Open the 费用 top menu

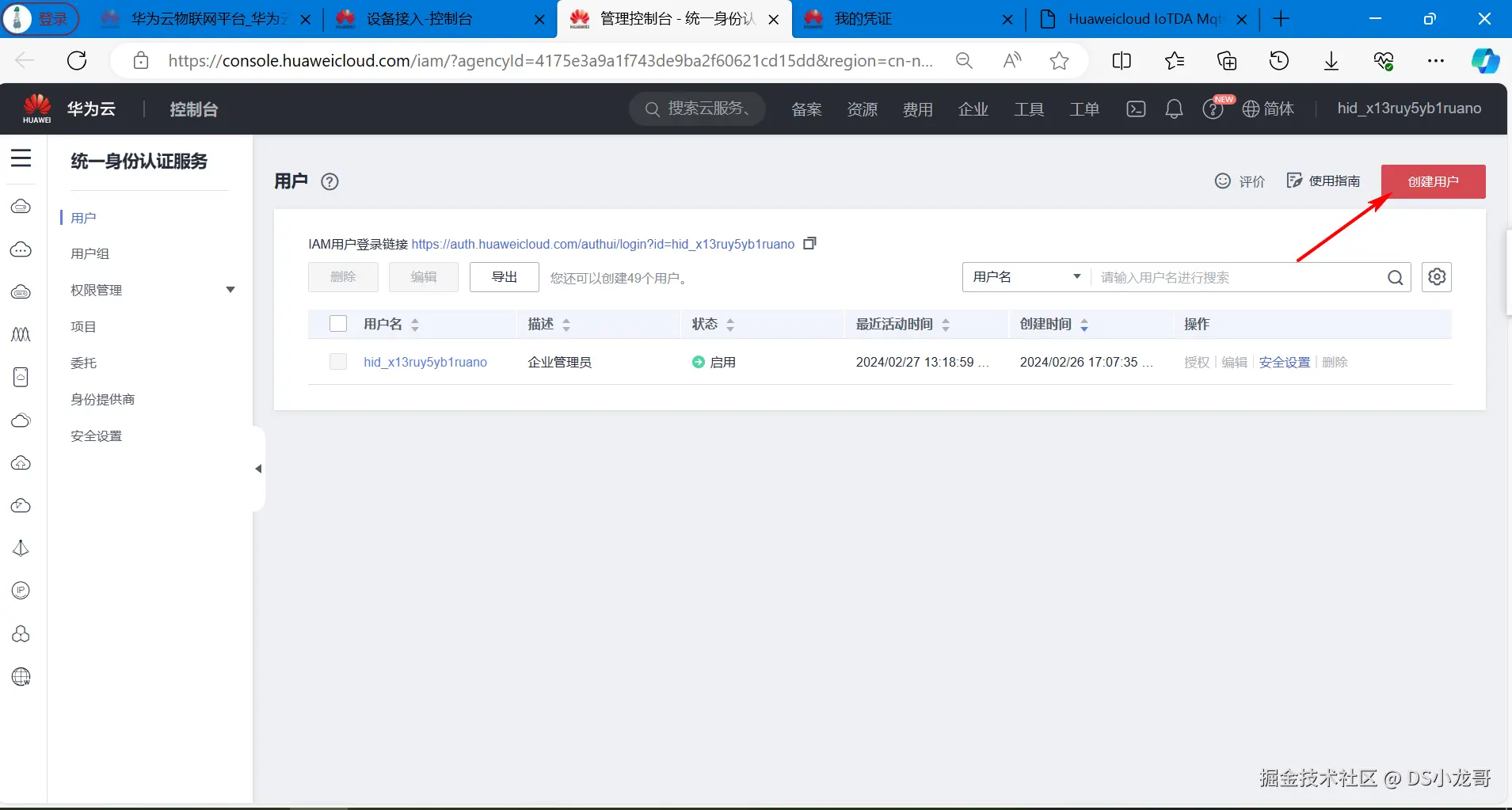click(x=917, y=109)
